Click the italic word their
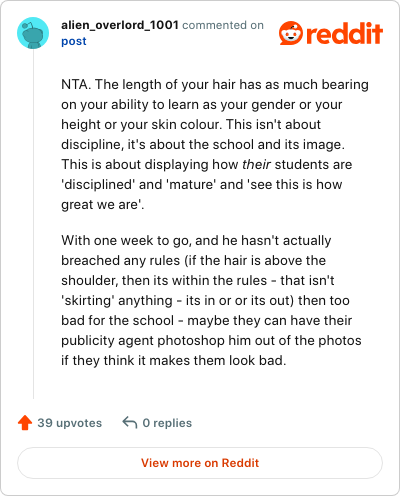Image resolution: width=400 pixels, height=496 pixels. click(256, 164)
